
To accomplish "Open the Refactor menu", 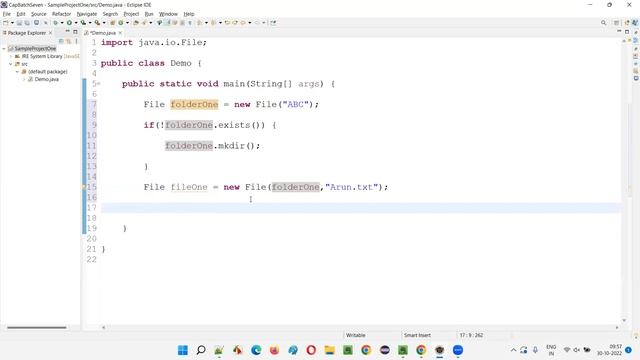I will pos(61,14).
